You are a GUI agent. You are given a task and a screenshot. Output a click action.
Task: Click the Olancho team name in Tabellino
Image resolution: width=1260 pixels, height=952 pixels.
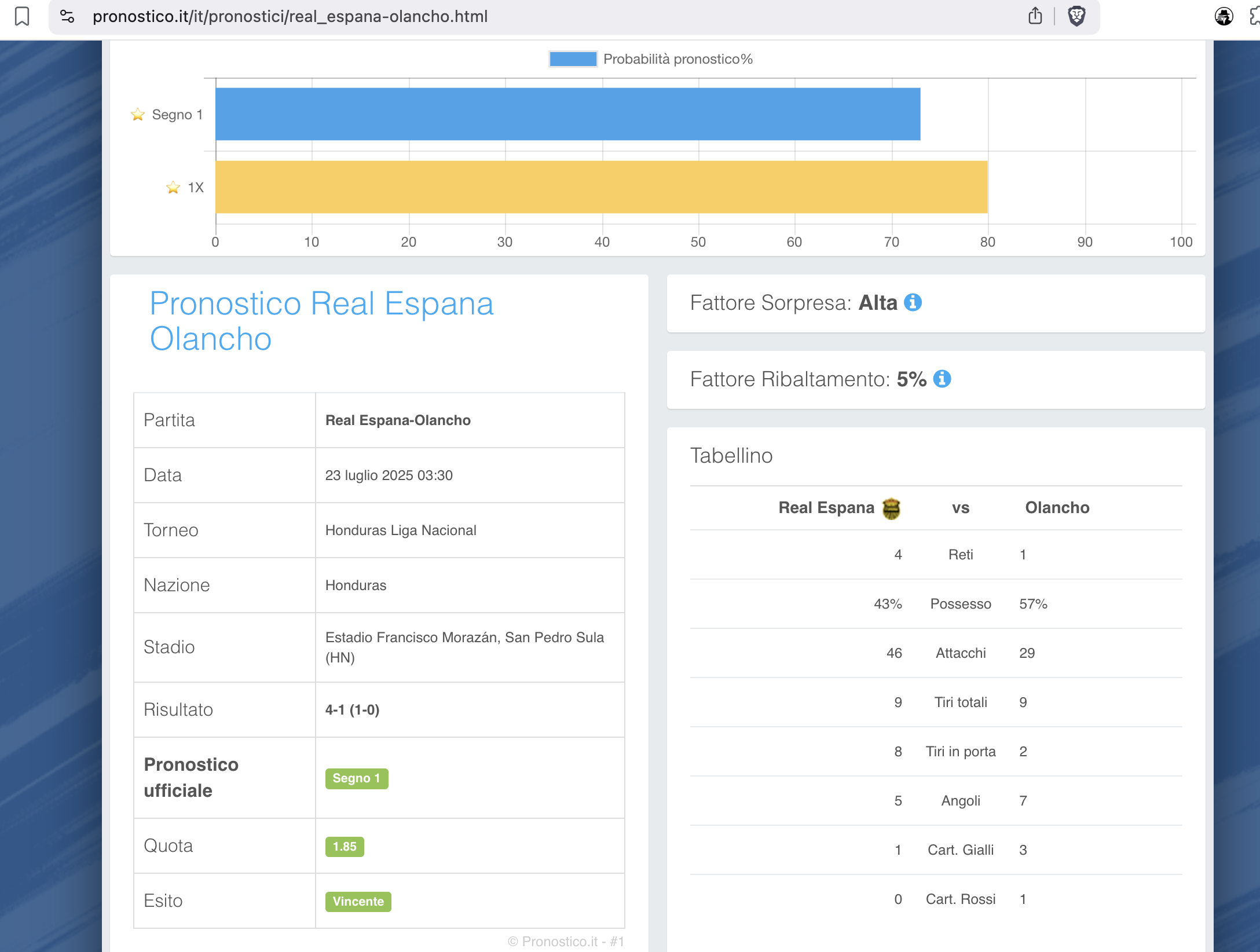pyautogui.click(x=1057, y=508)
